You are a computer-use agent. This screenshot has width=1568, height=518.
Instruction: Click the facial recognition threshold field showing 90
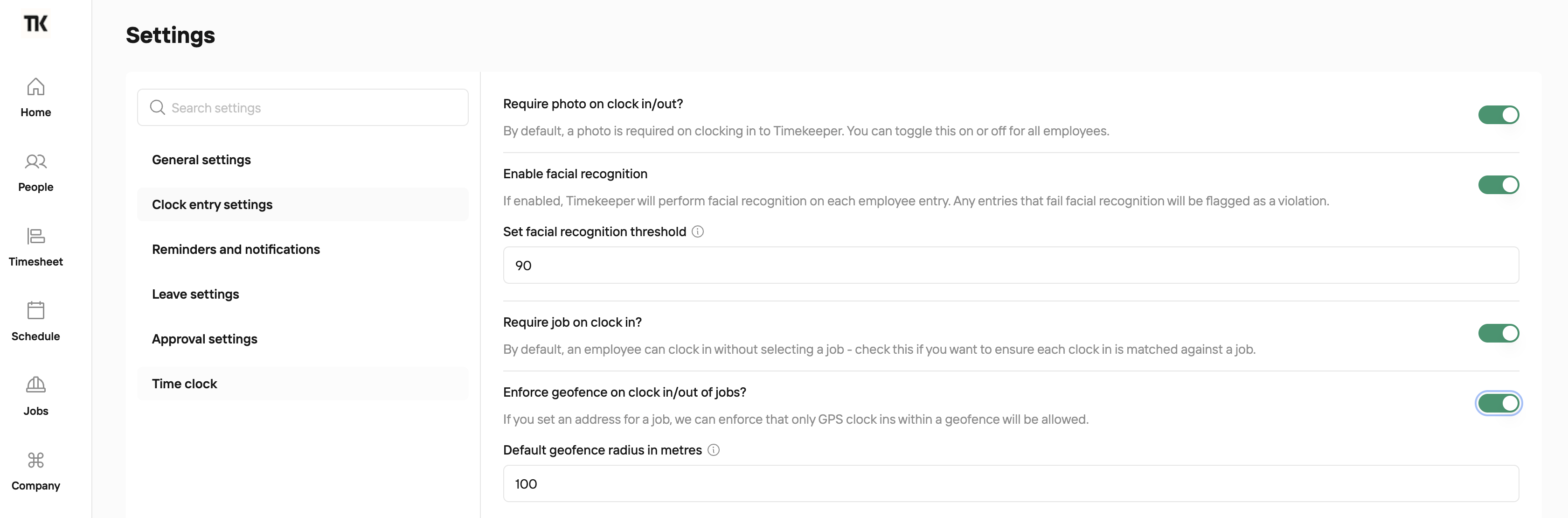pos(1011,265)
